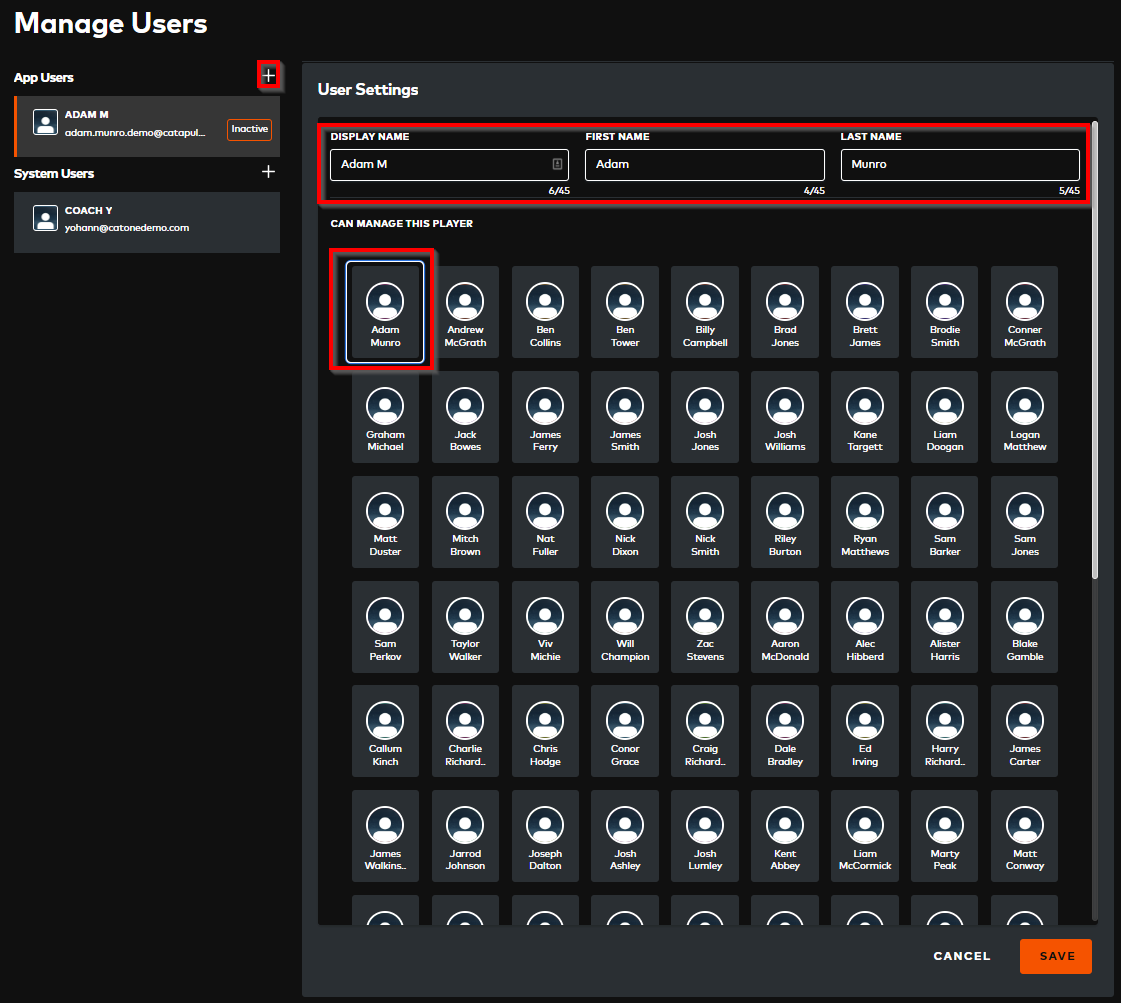Image resolution: width=1121 pixels, height=1003 pixels.
Task: Click the Inactive status badge for Adam M
Action: (x=250, y=129)
